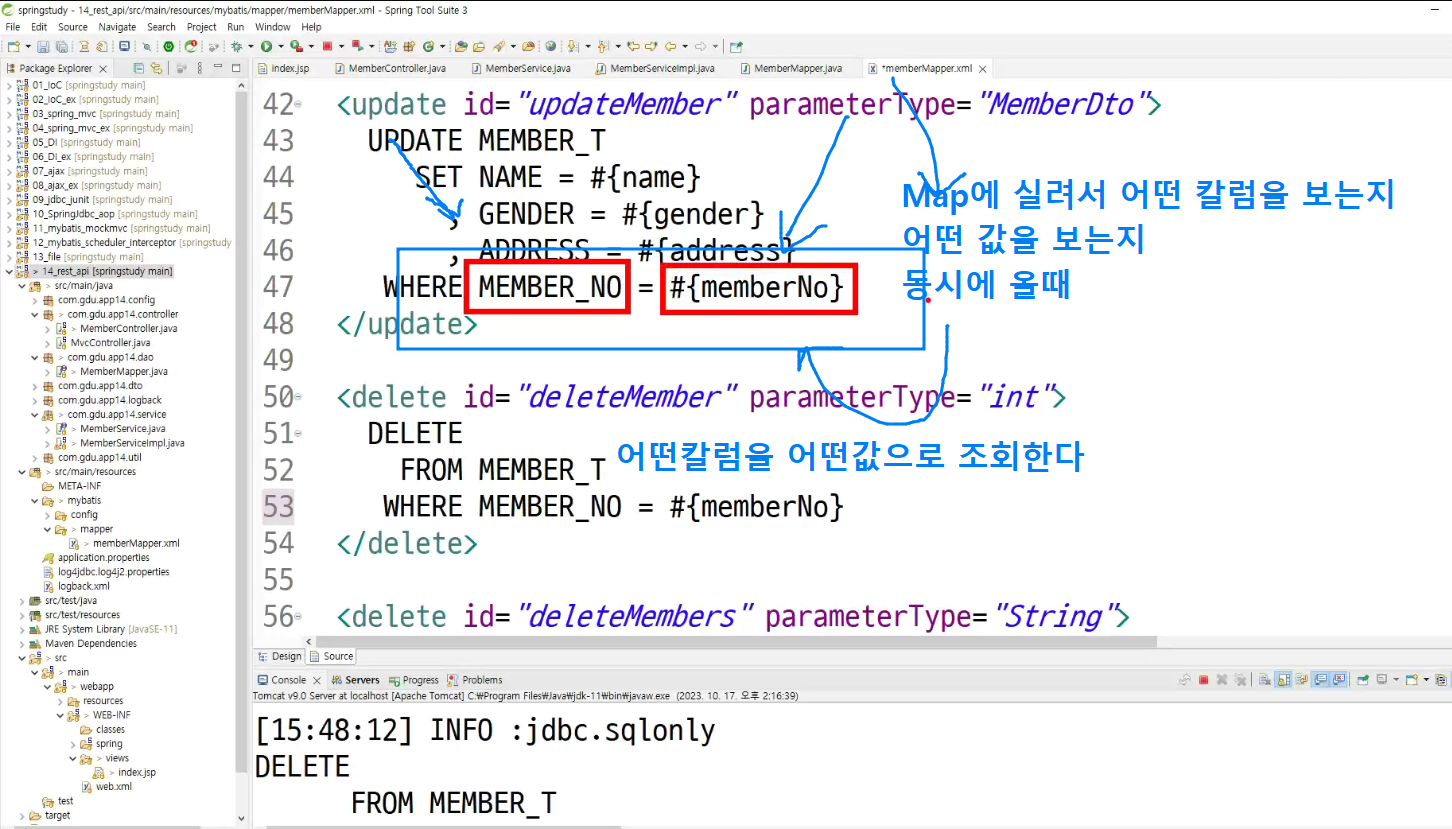
Task: Switch to the Source view tab
Action: [x=331, y=656]
